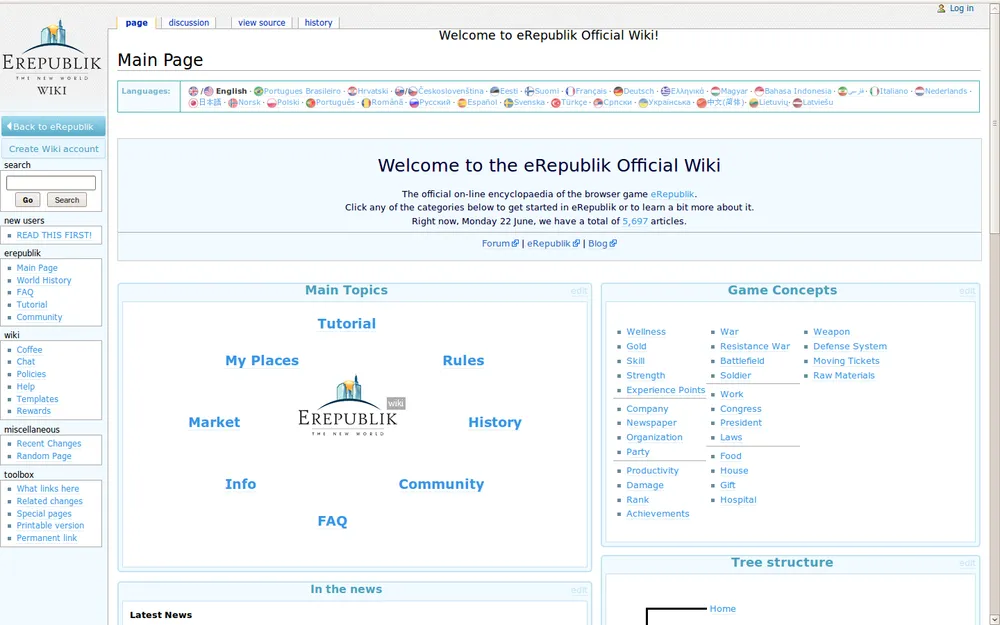Click the central eRepublik logo in Main Topics

(348, 406)
